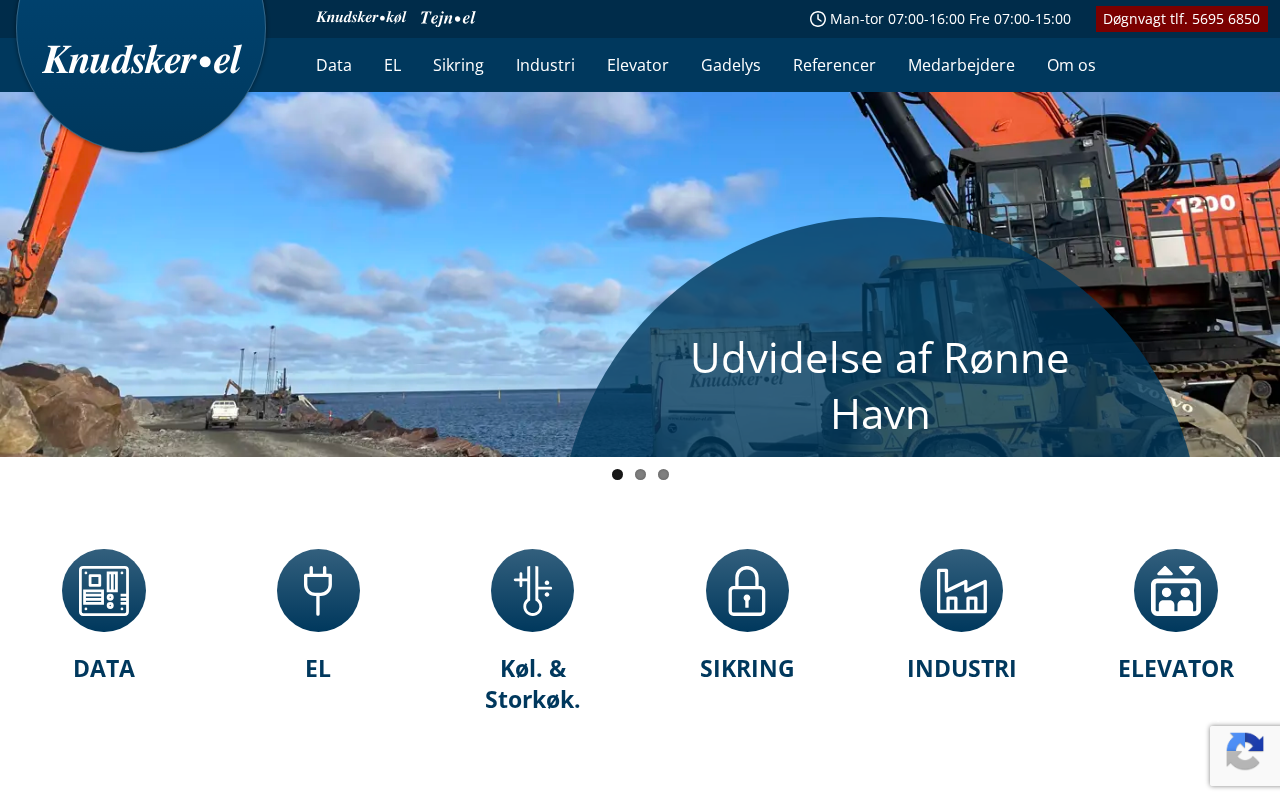Image resolution: width=1280 pixels, height=800 pixels.
Task: Open the Data menu item
Action: click(x=334, y=65)
